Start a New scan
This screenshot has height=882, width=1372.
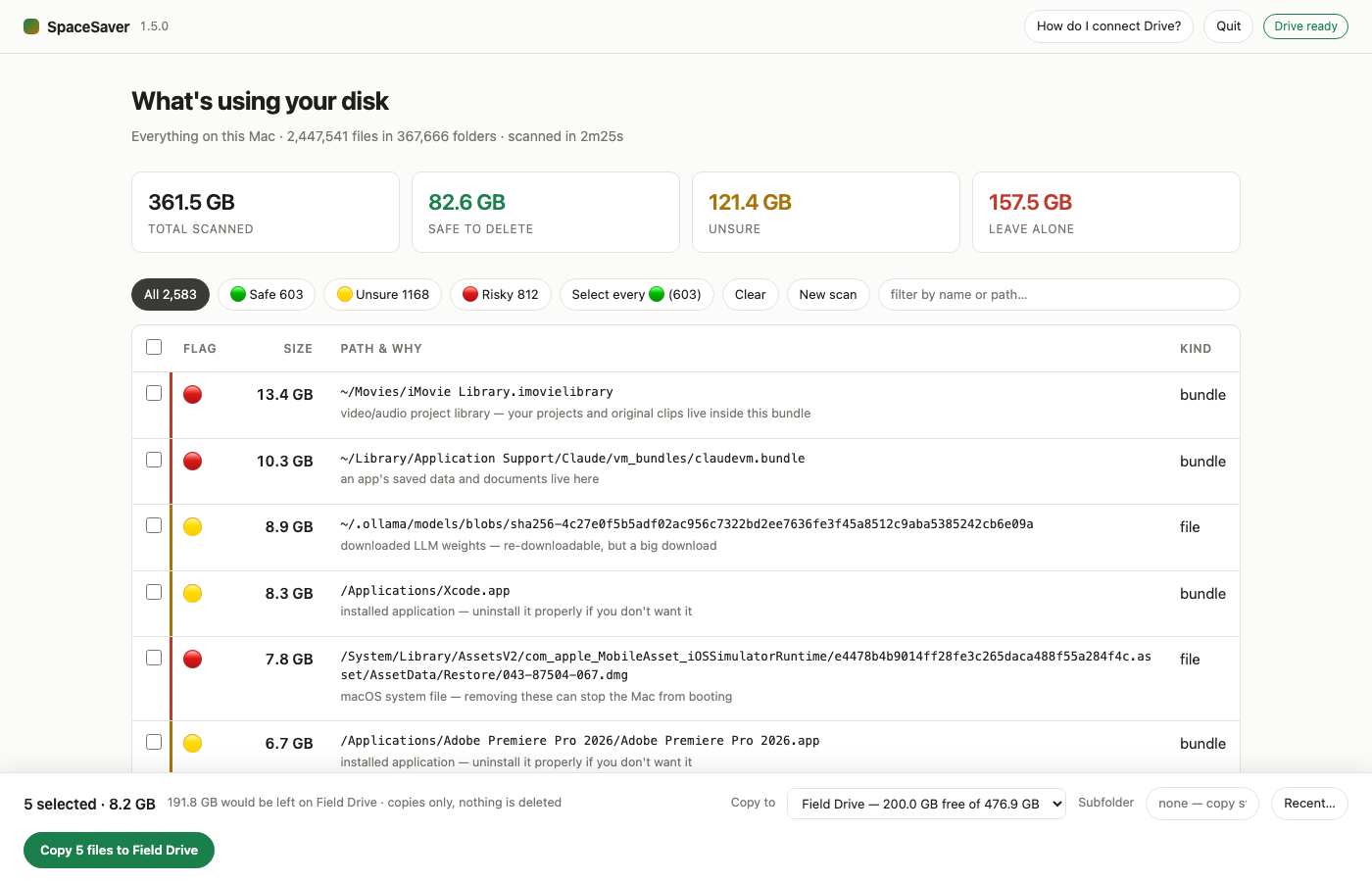[x=828, y=295]
